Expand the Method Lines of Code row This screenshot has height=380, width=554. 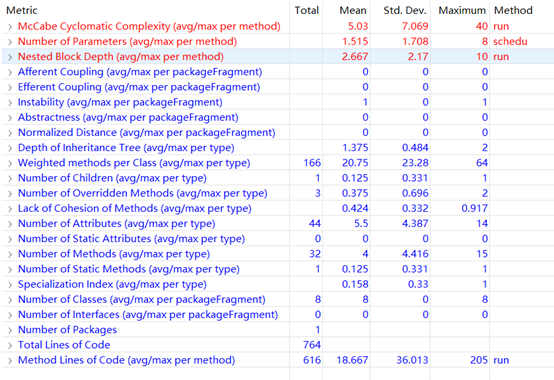[10, 361]
